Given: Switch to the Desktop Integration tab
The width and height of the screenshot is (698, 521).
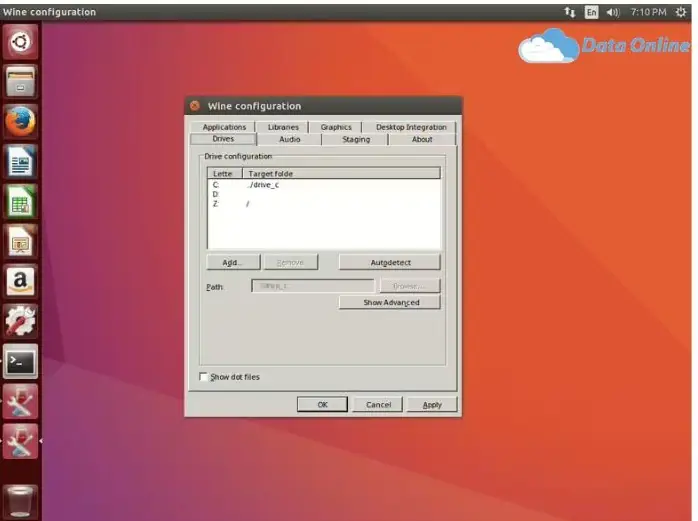Looking at the screenshot, I should [x=411, y=127].
